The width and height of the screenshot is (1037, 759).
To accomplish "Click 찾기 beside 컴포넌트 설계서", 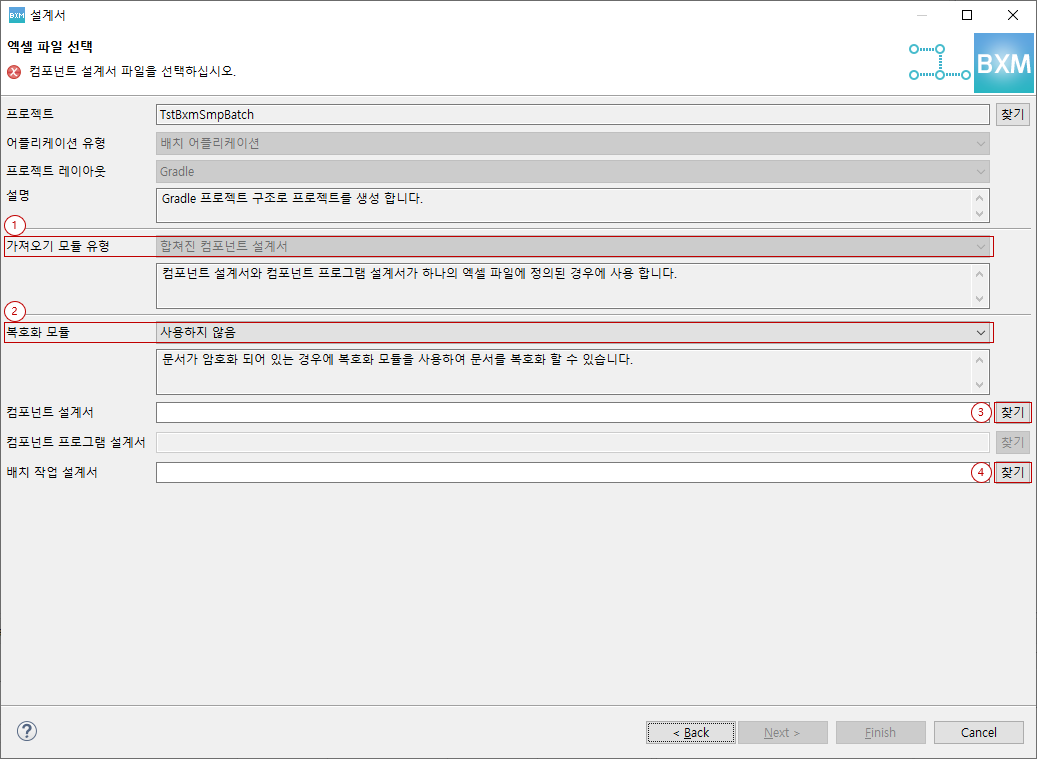I will (x=1012, y=411).
